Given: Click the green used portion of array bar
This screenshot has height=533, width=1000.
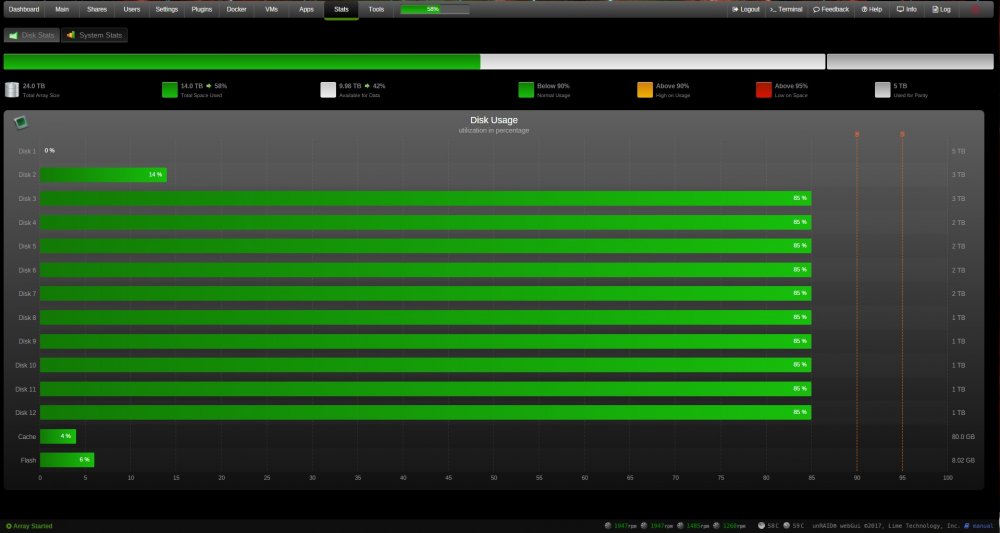Looking at the screenshot, I should [242, 61].
